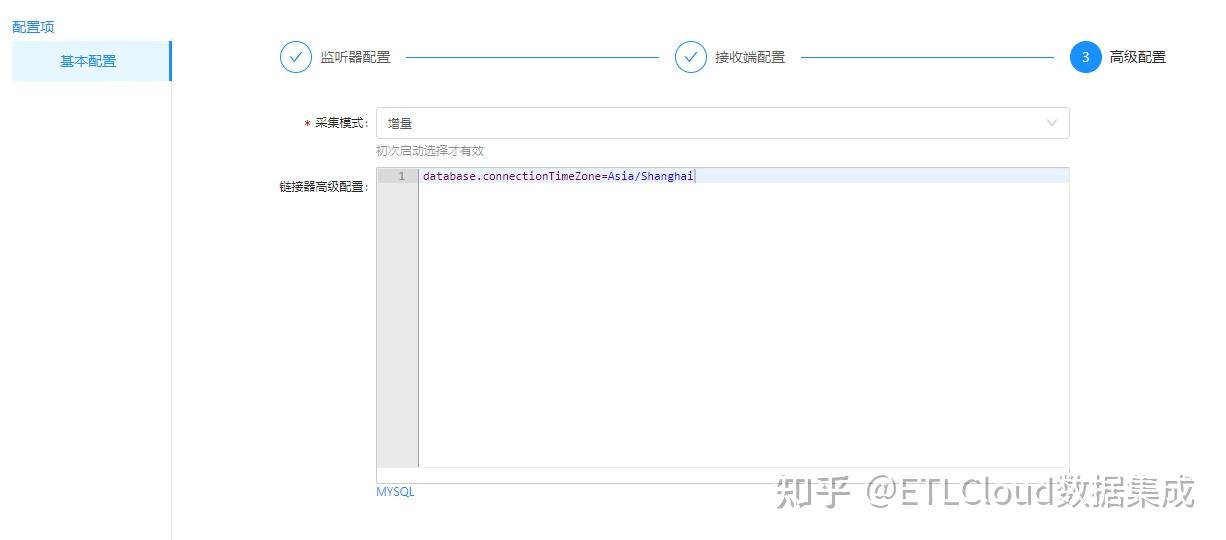Expand the 采集模式 dropdown arrow

tap(1052, 123)
